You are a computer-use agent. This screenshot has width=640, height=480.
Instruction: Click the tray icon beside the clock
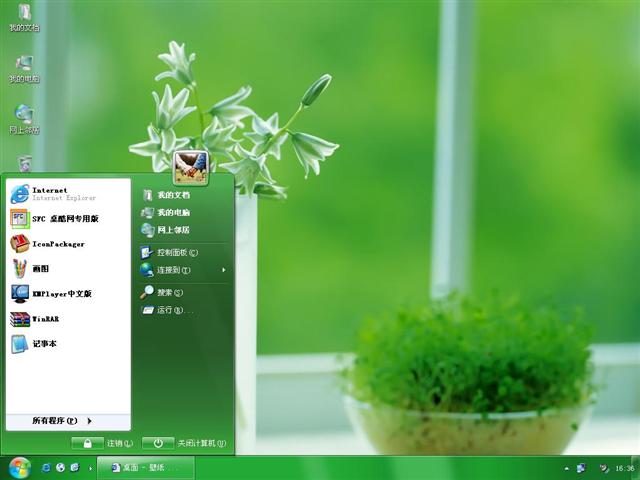tap(604, 468)
